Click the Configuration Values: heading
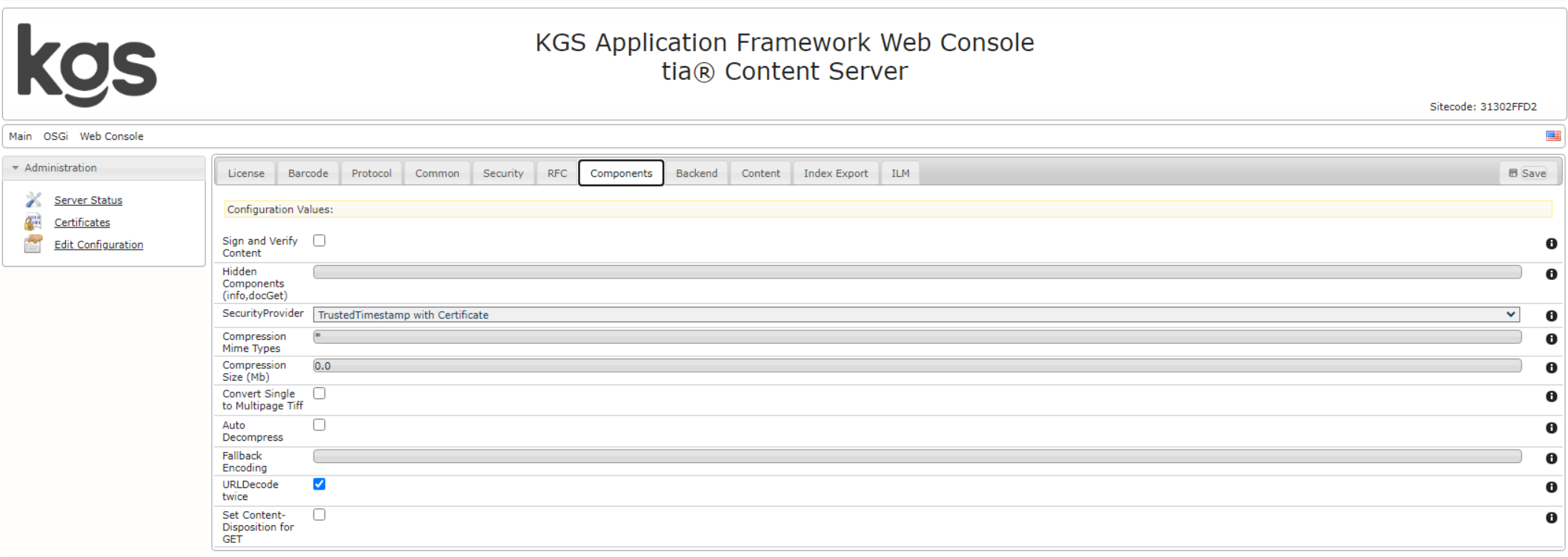1568x557 pixels. pyautogui.click(x=280, y=210)
